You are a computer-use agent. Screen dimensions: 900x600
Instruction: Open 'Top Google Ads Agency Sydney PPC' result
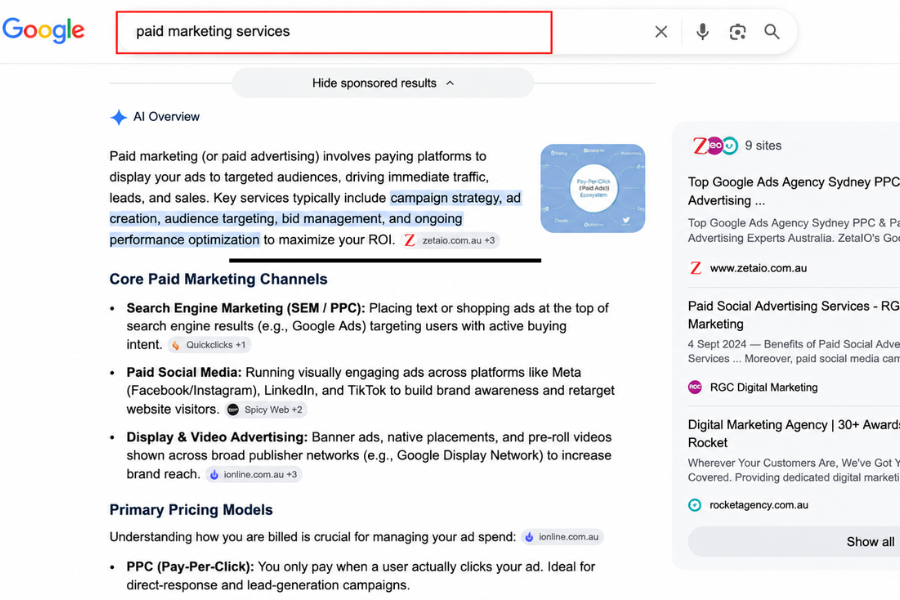(x=794, y=191)
